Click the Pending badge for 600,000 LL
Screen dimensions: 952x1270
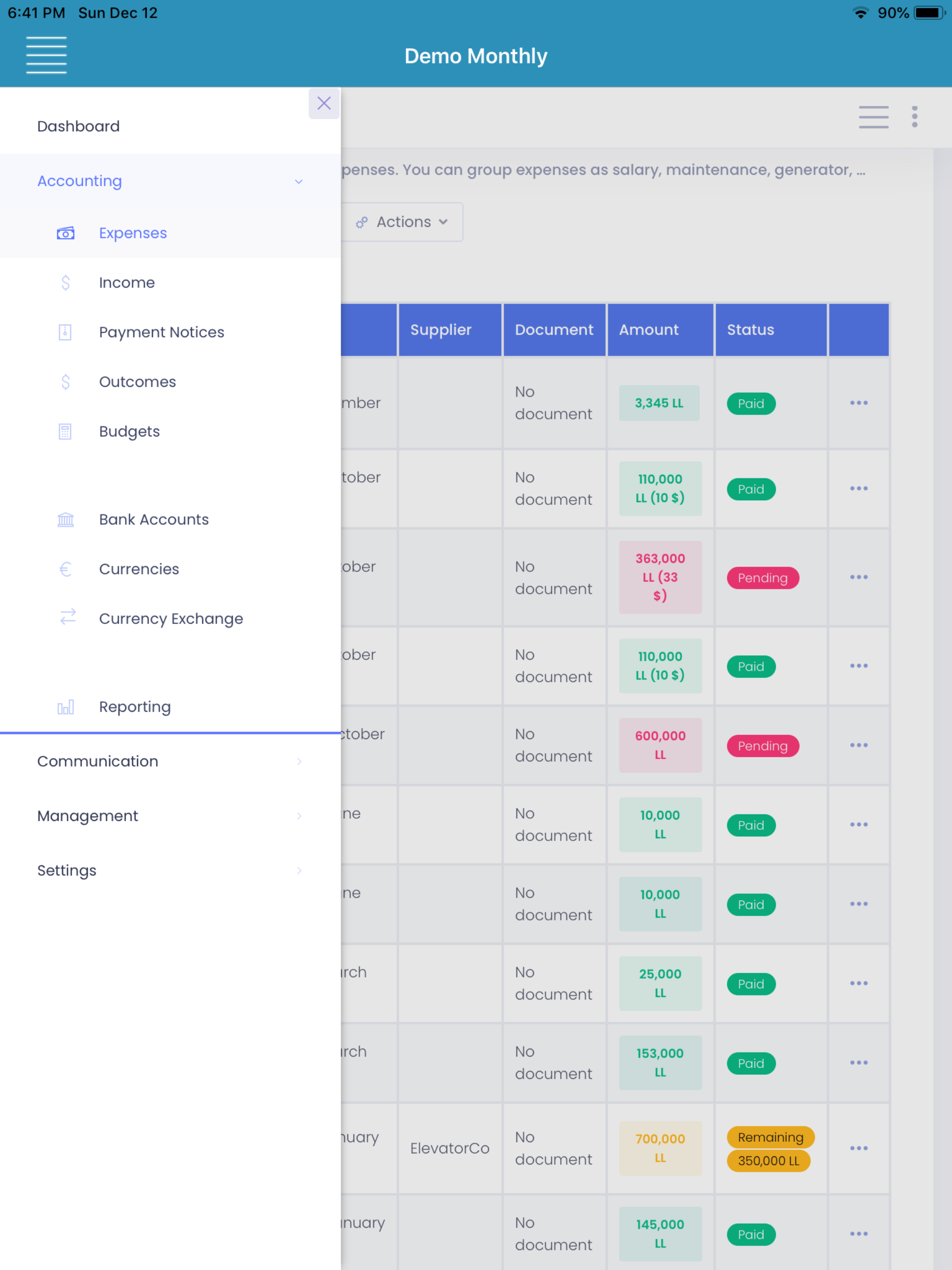pyautogui.click(x=762, y=746)
